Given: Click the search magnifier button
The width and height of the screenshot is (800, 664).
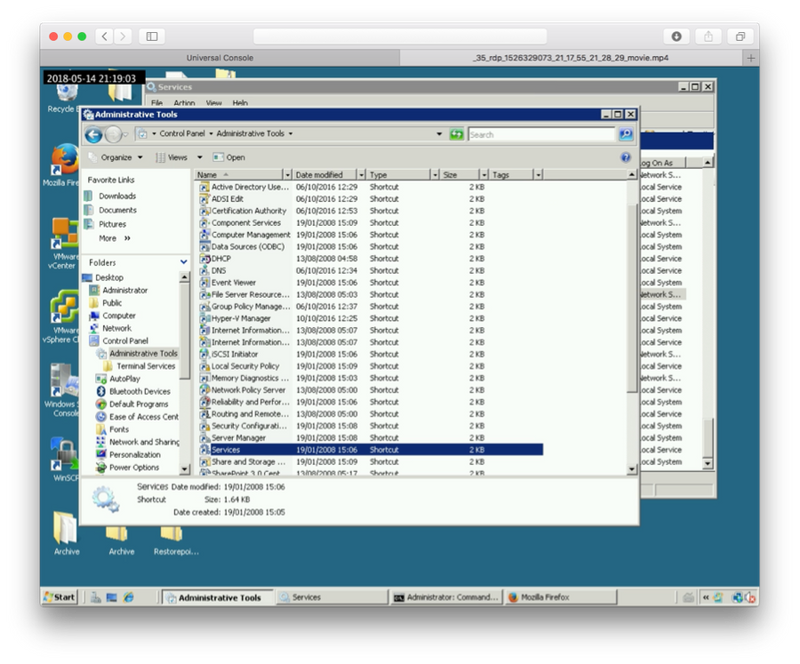Looking at the screenshot, I should click(626, 134).
